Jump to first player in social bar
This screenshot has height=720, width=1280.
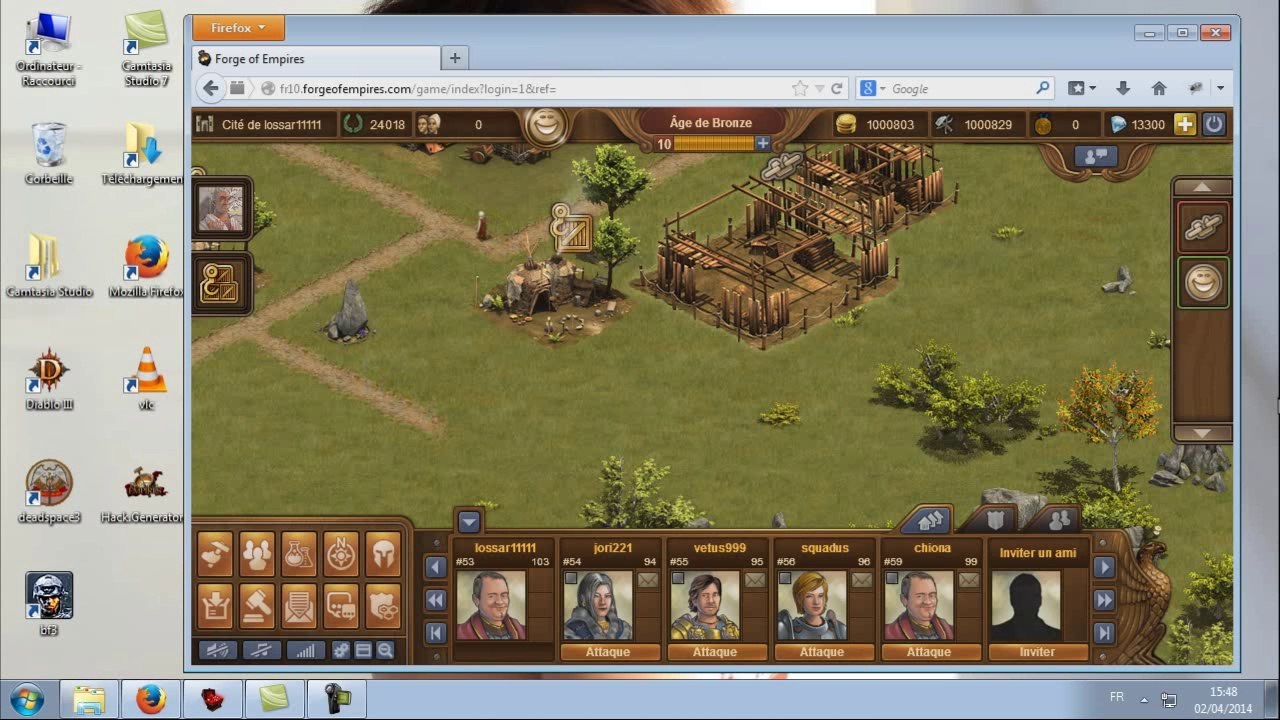tap(435, 632)
